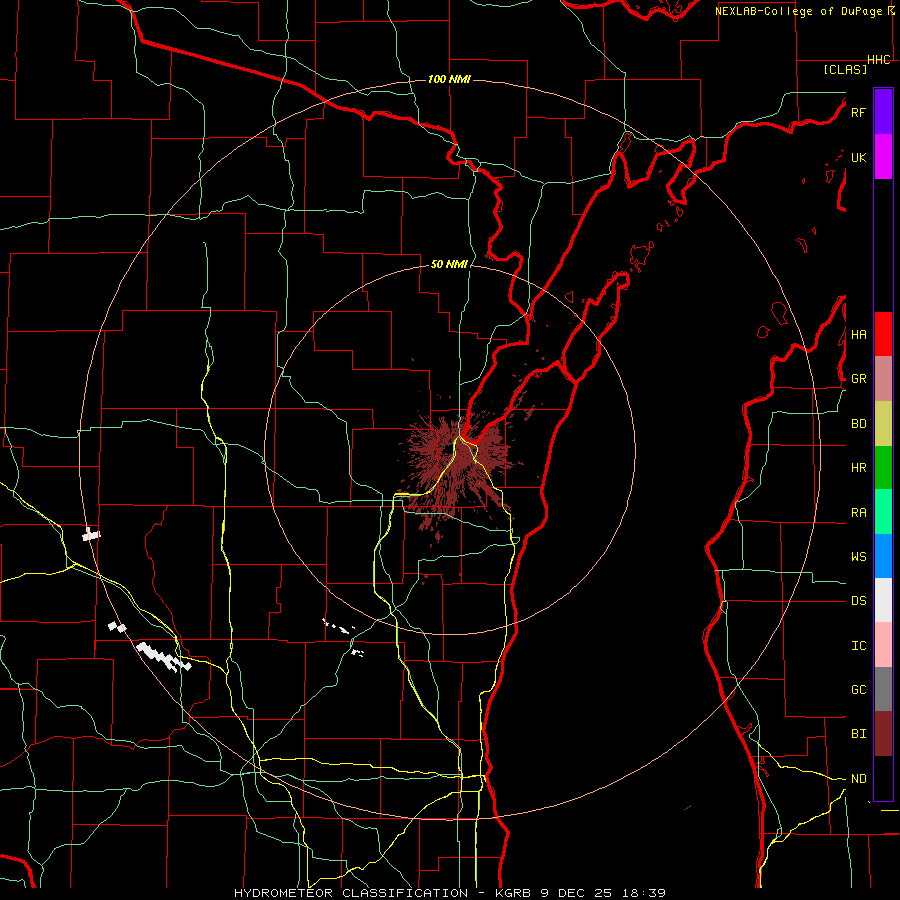The width and height of the screenshot is (900, 900).
Task: Select the WS blue legend swatch
Action: pos(883,556)
